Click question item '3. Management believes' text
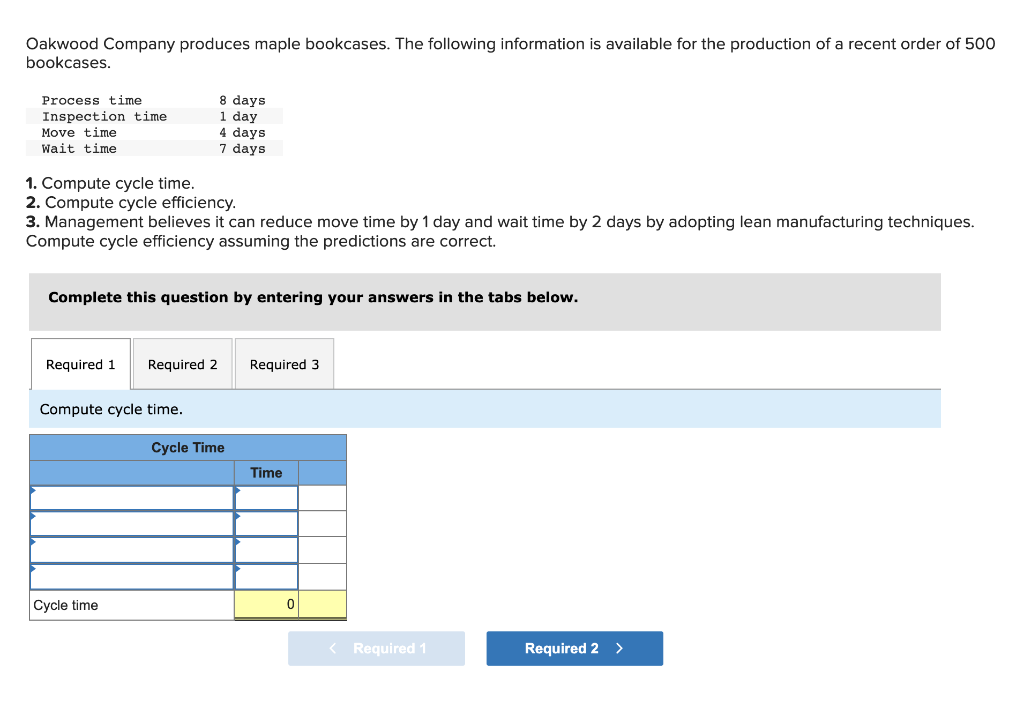 coord(500,231)
